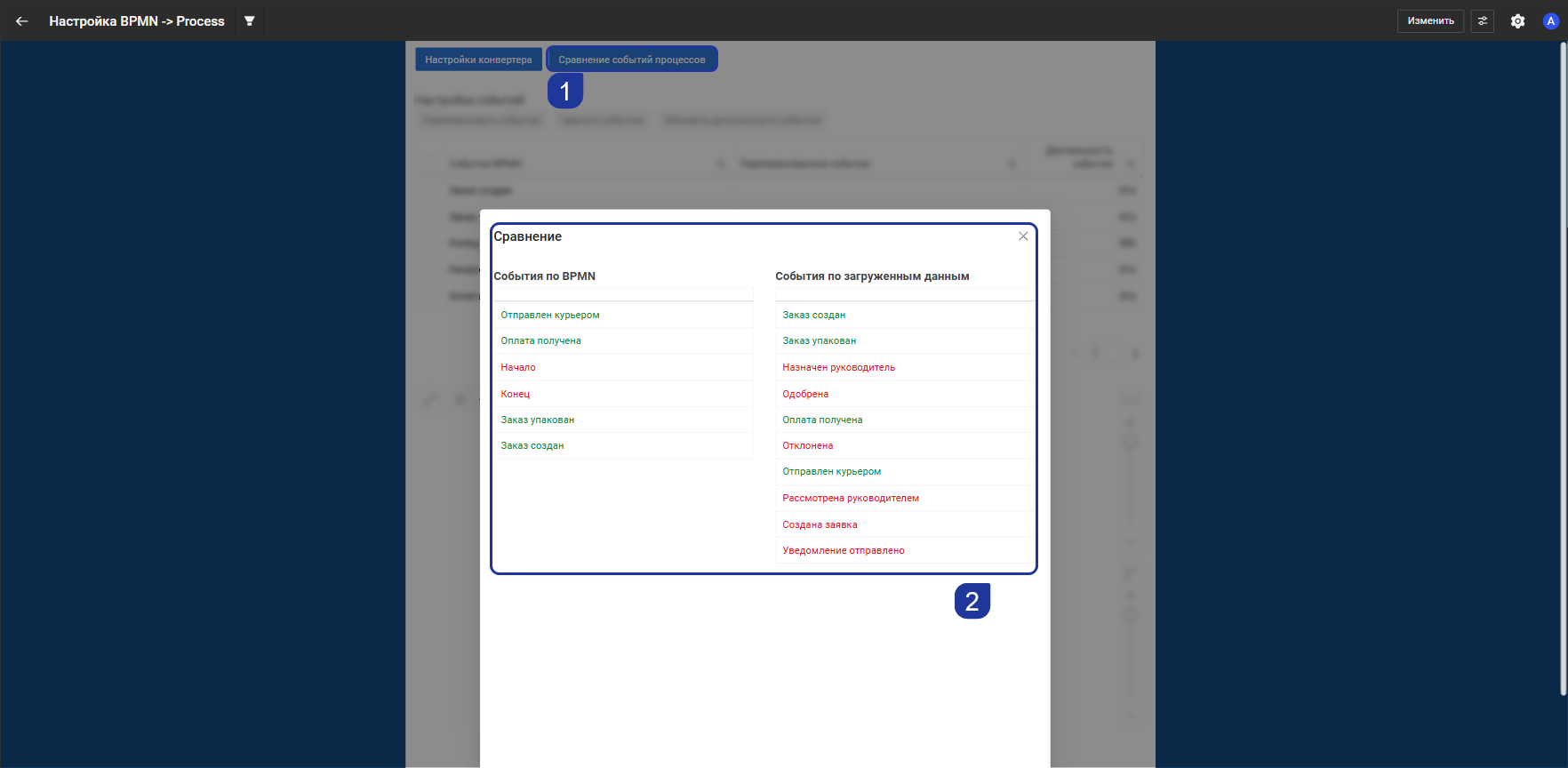Select the Отклонена event row
This screenshot has height=768, width=1568.
(x=807, y=446)
